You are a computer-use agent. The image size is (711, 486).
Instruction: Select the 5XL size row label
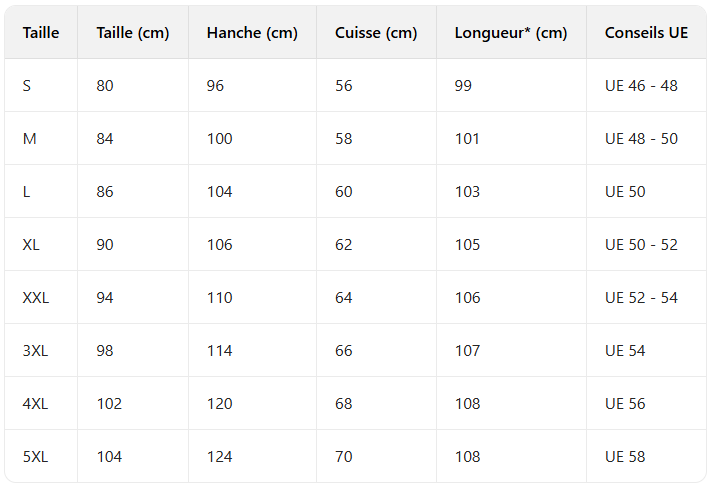35,457
